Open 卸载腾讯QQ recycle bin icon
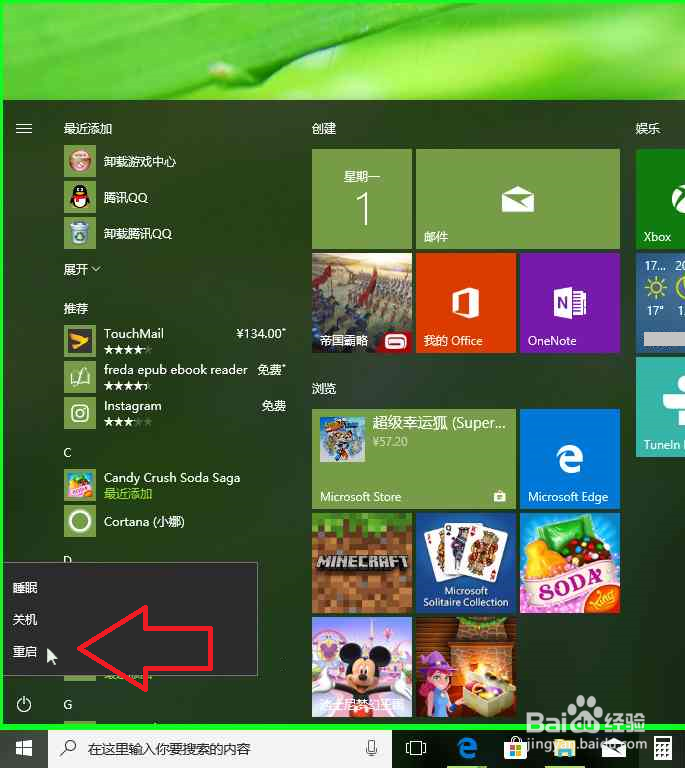 [x=80, y=233]
